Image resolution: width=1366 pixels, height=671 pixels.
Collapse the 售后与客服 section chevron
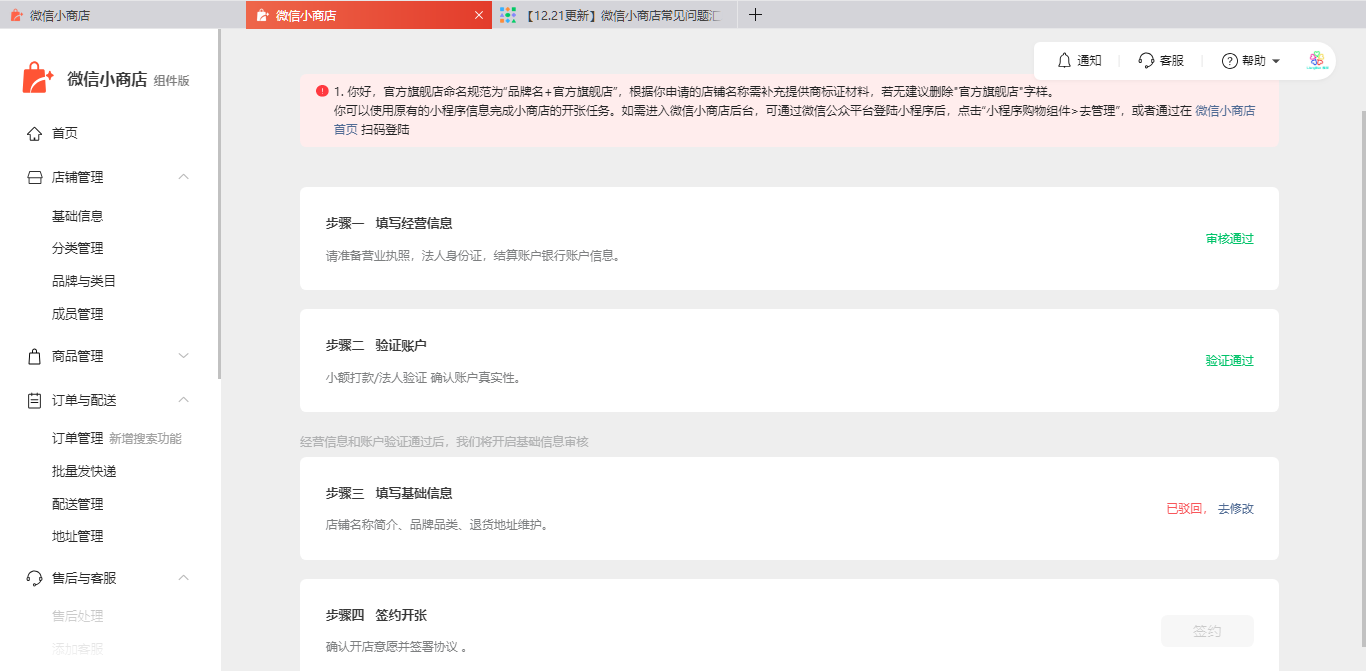tap(183, 578)
